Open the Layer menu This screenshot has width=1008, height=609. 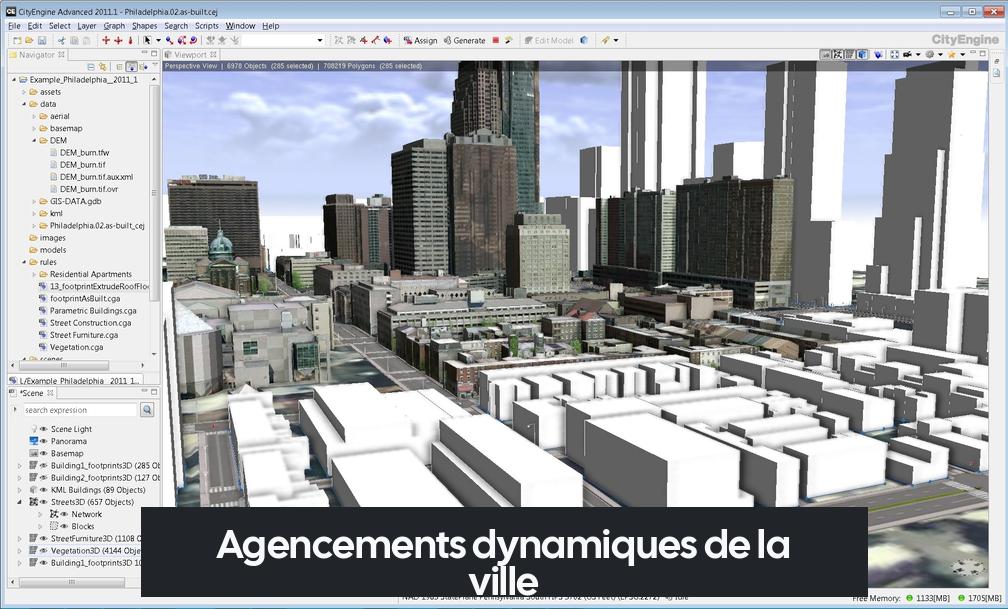point(87,26)
